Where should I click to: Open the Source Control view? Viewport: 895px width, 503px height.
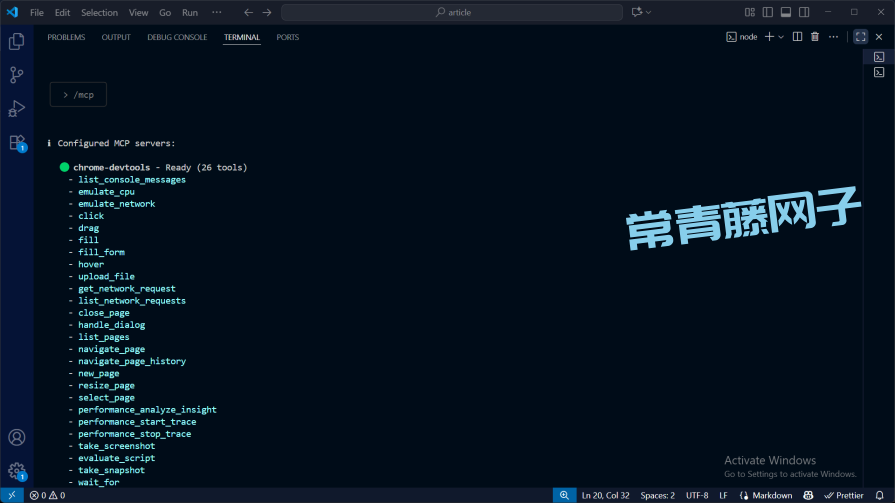(x=16, y=75)
